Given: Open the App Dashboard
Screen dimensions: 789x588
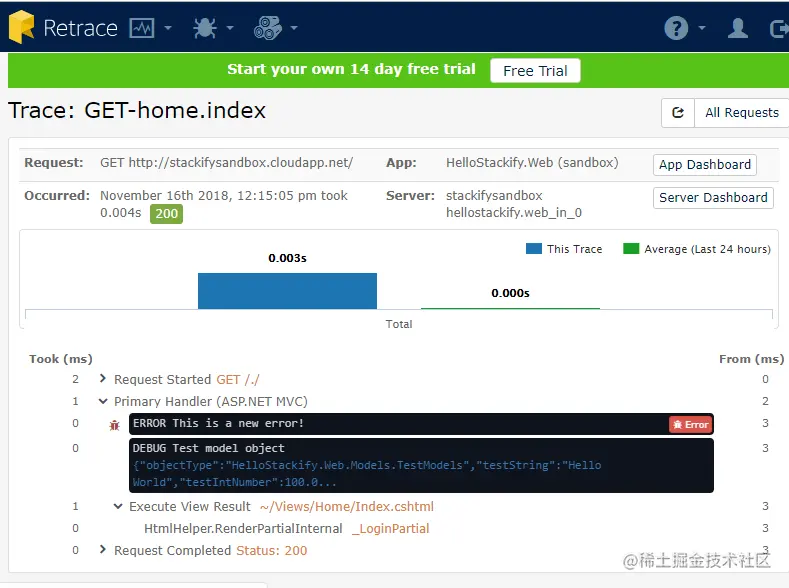Looking at the screenshot, I should (x=704, y=164).
